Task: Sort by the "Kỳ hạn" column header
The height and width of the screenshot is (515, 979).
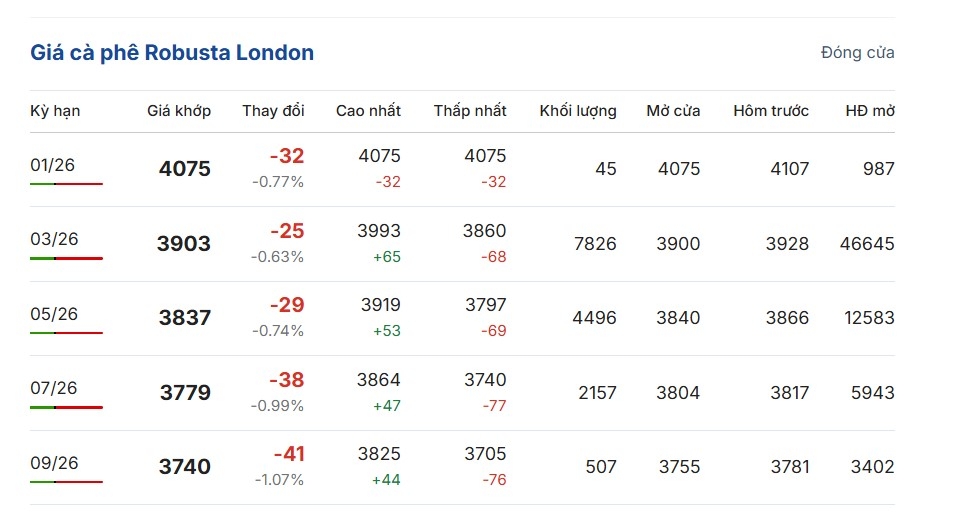Action: 55,111
